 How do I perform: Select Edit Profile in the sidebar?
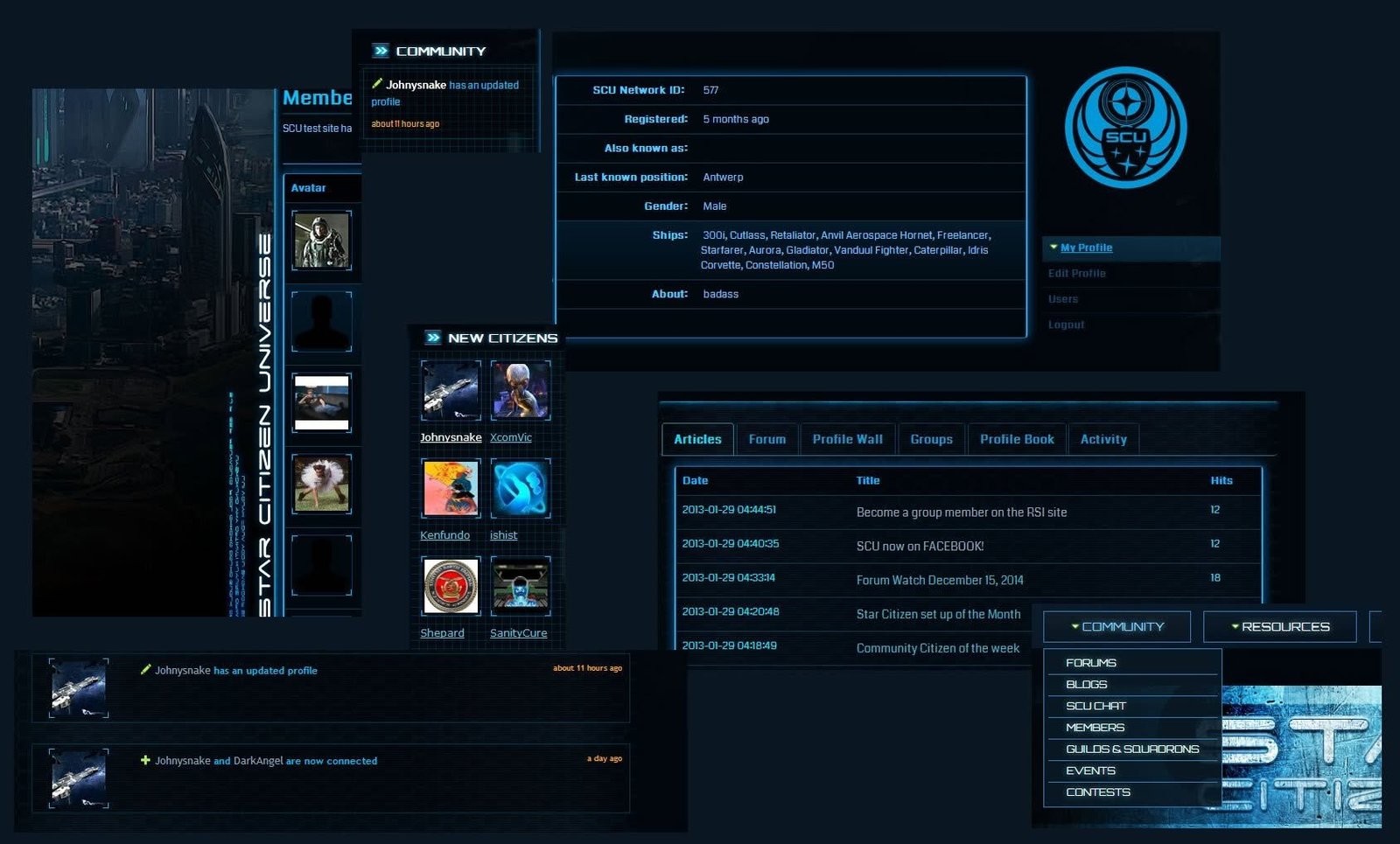[x=1076, y=273]
